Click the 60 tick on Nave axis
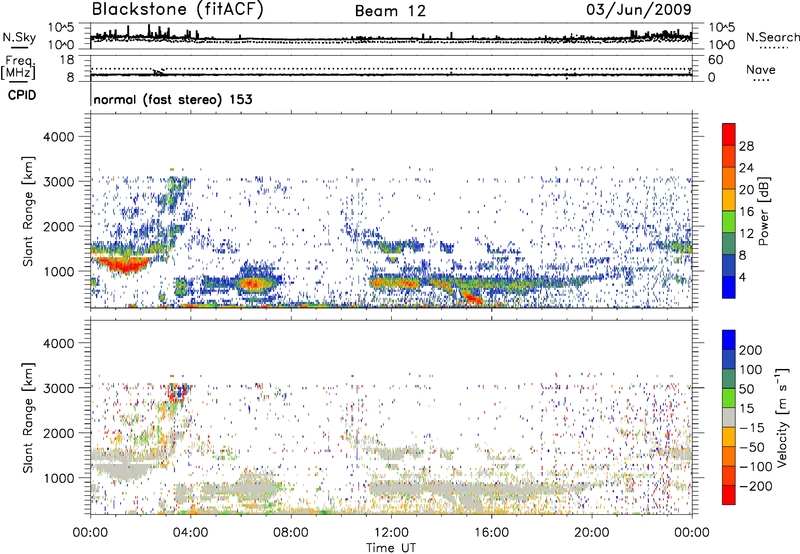Image resolution: width=800 pixels, height=554 pixels. tap(715, 60)
